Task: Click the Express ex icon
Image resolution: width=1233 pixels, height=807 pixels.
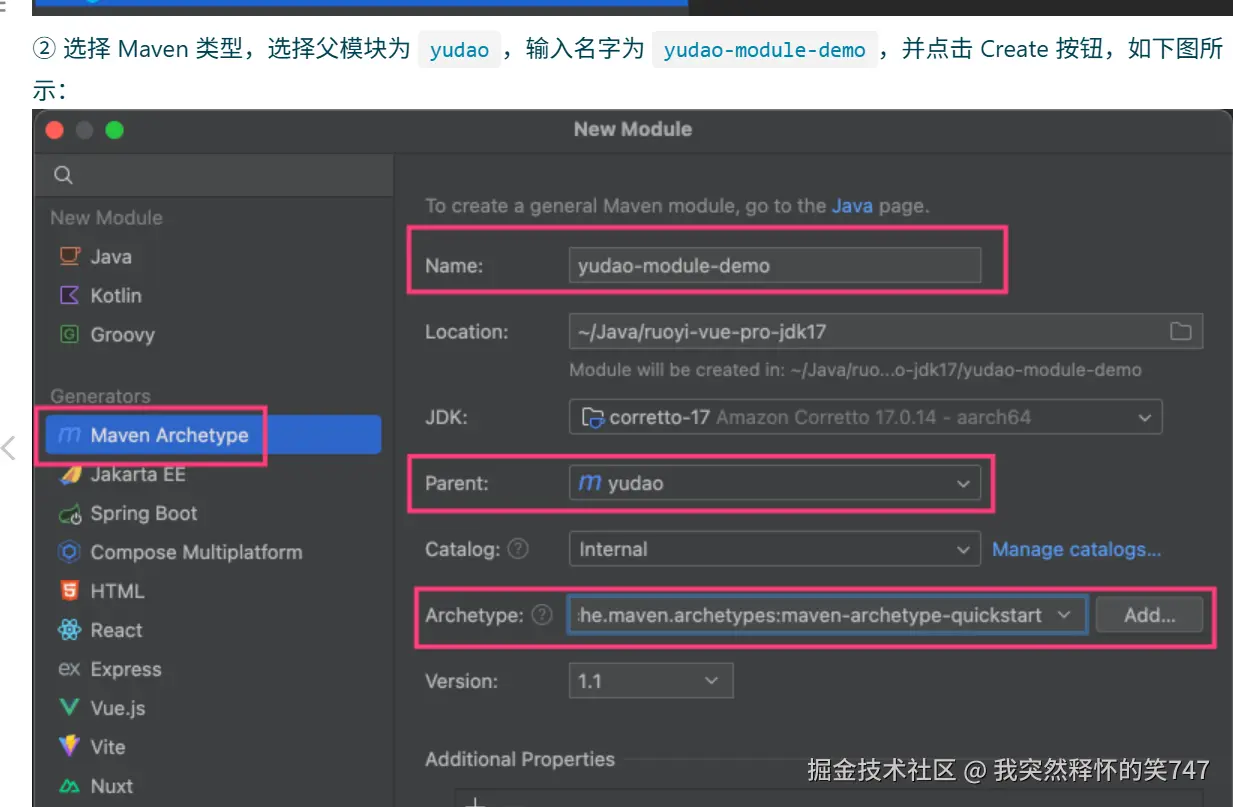Action: pyautogui.click(x=69, y=669)
